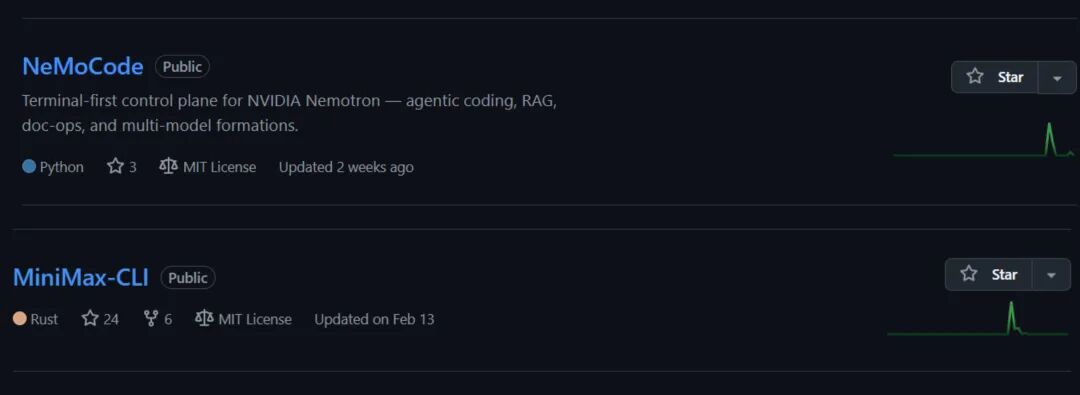Screen dimensions: 1080x395
Task: Star the MiniMax-CLI repository
Action: pos(988,274)
